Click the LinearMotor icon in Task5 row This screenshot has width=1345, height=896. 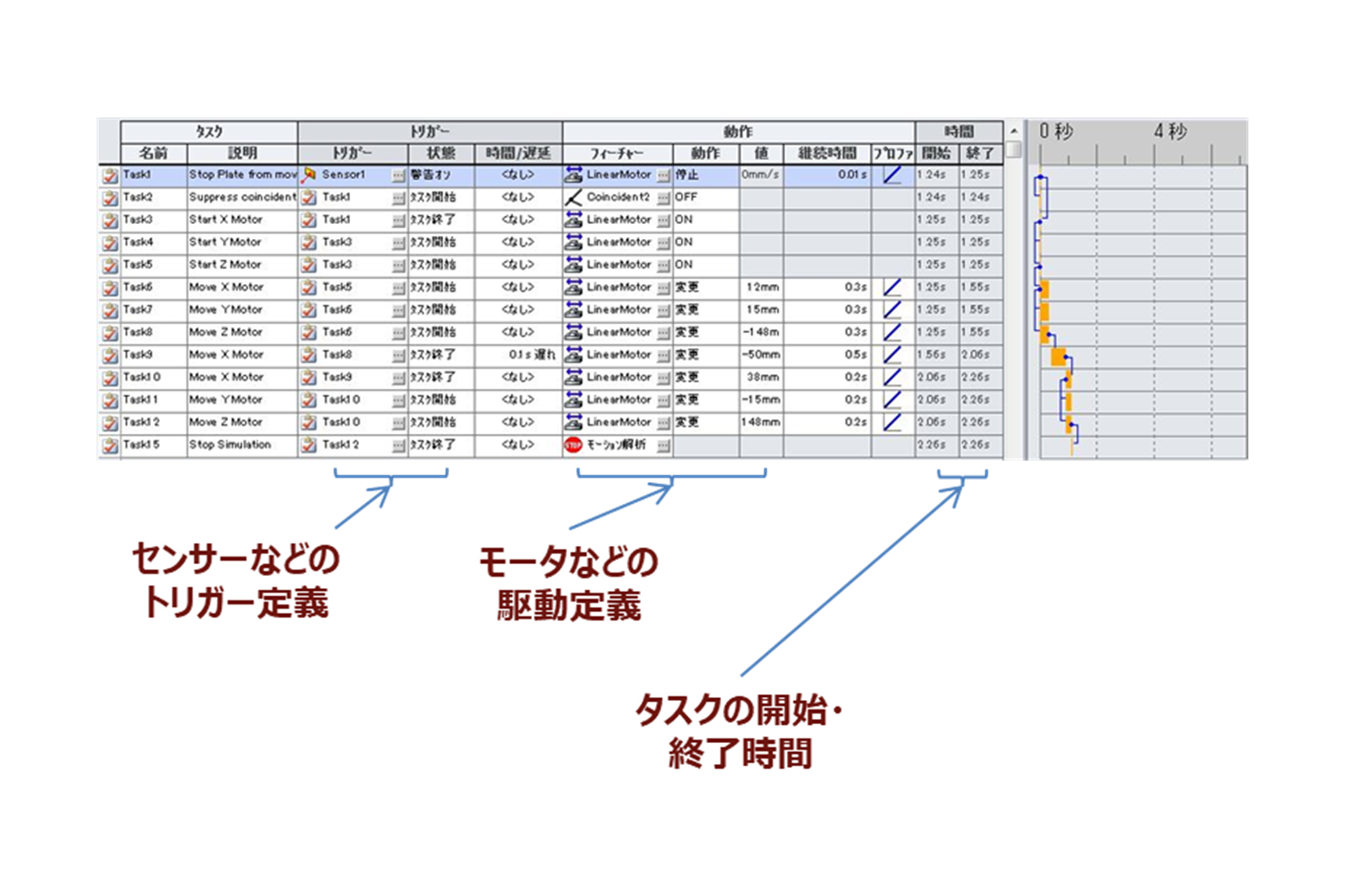573,265
